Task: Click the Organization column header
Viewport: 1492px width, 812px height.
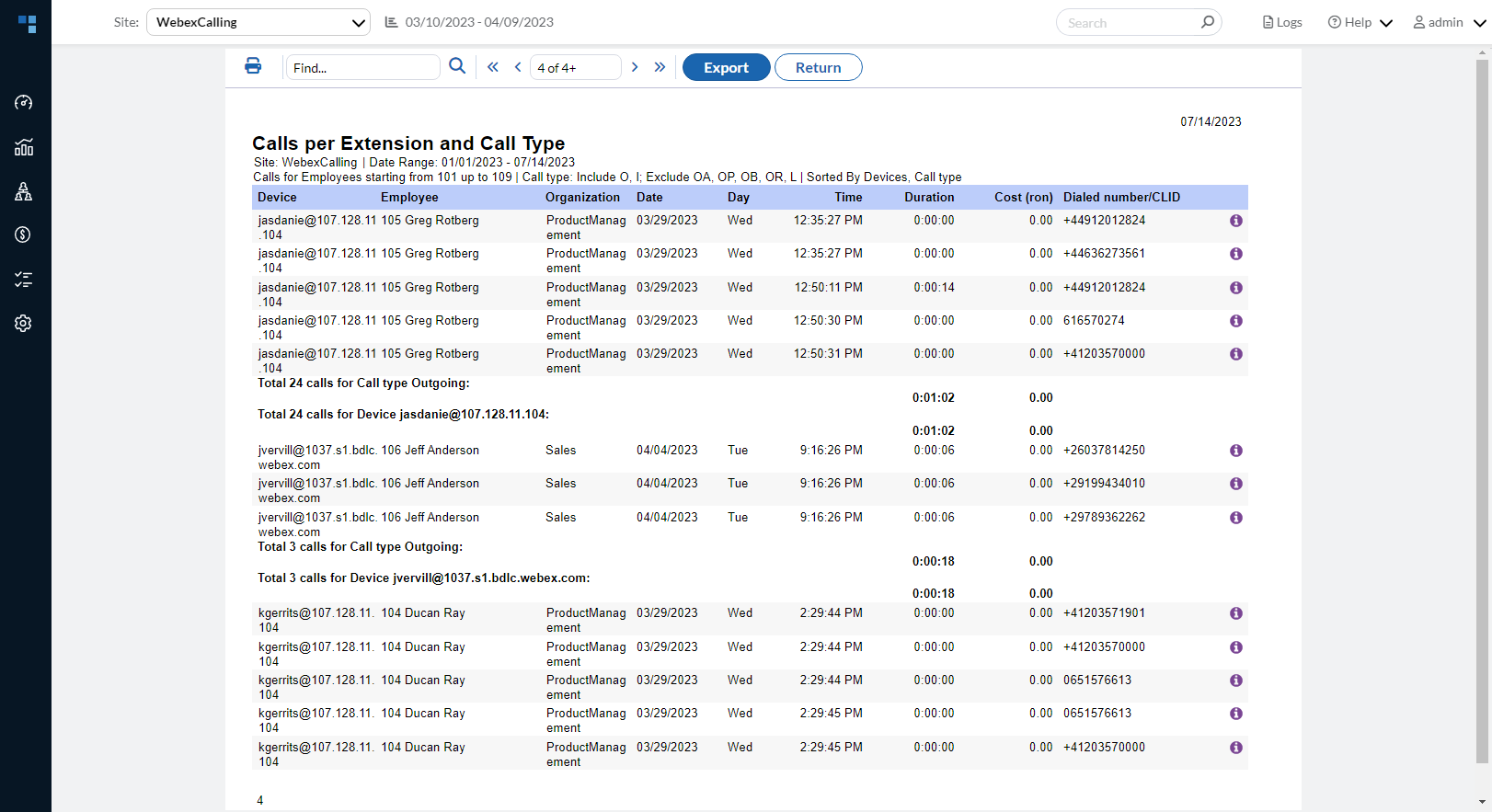Action: [582, 197]
